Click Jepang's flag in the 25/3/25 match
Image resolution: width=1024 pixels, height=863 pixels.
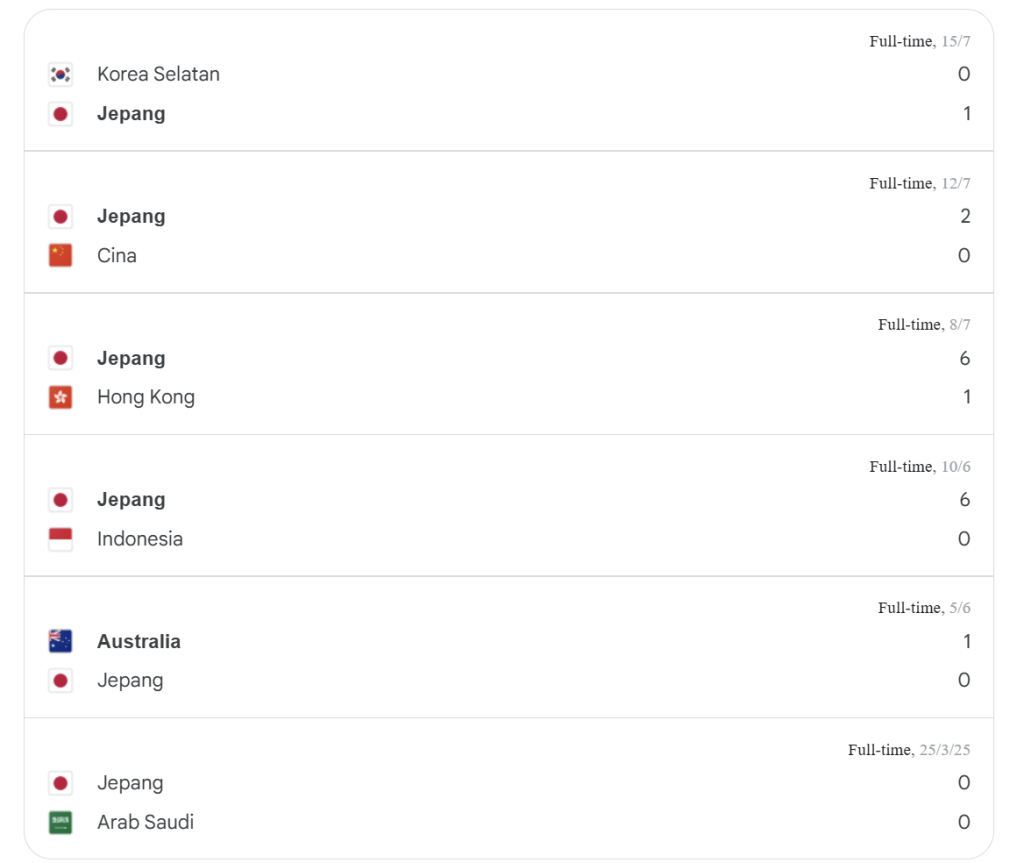(x=61, y=783)
